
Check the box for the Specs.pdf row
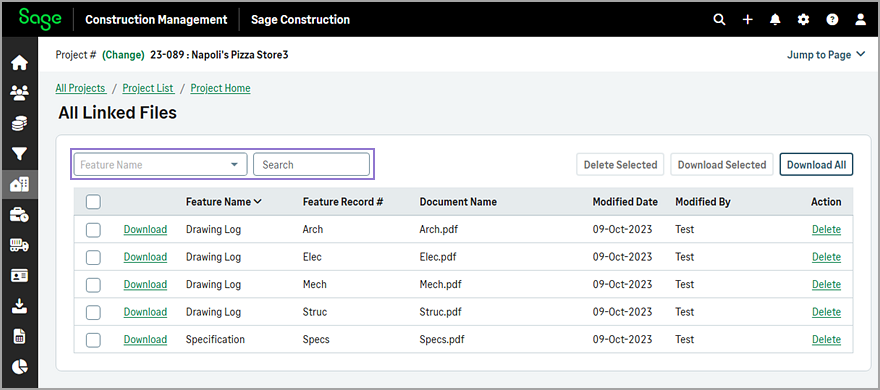pyautogui.click(x=93, y=339)
